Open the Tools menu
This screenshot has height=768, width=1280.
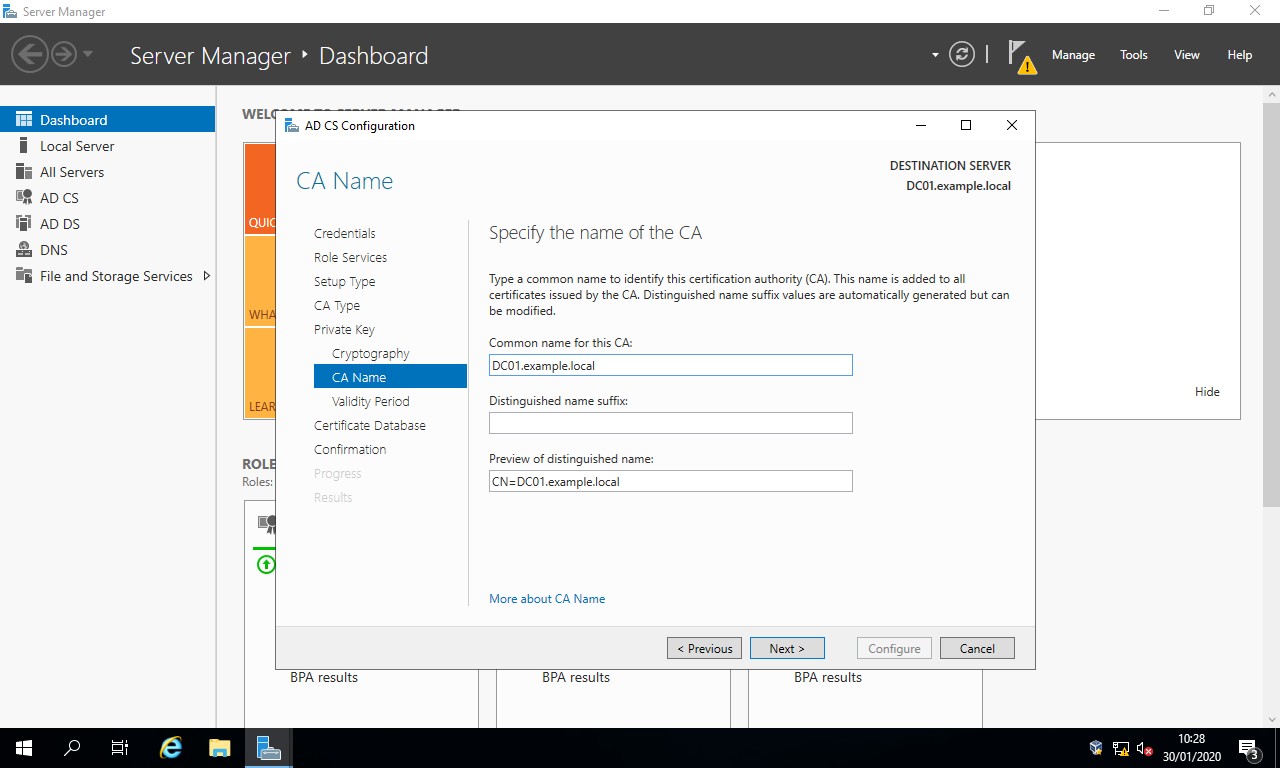click(1133, 55)
